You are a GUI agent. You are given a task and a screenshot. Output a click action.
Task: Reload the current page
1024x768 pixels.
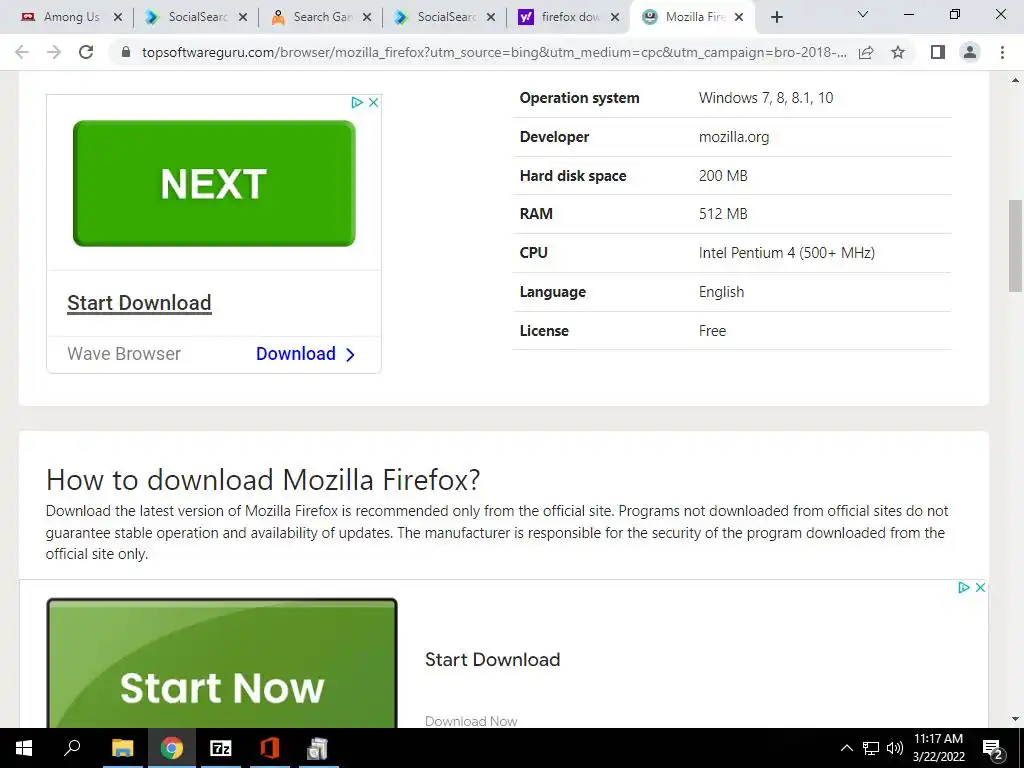[86, 52]
